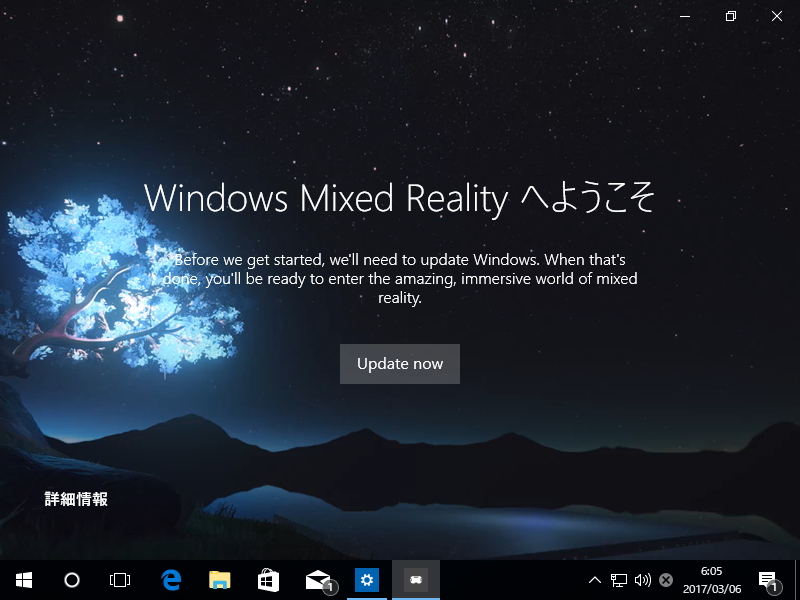Show hidden system tray icons
The height and width of the screenshot is (600, 800).
coord(594,580)
